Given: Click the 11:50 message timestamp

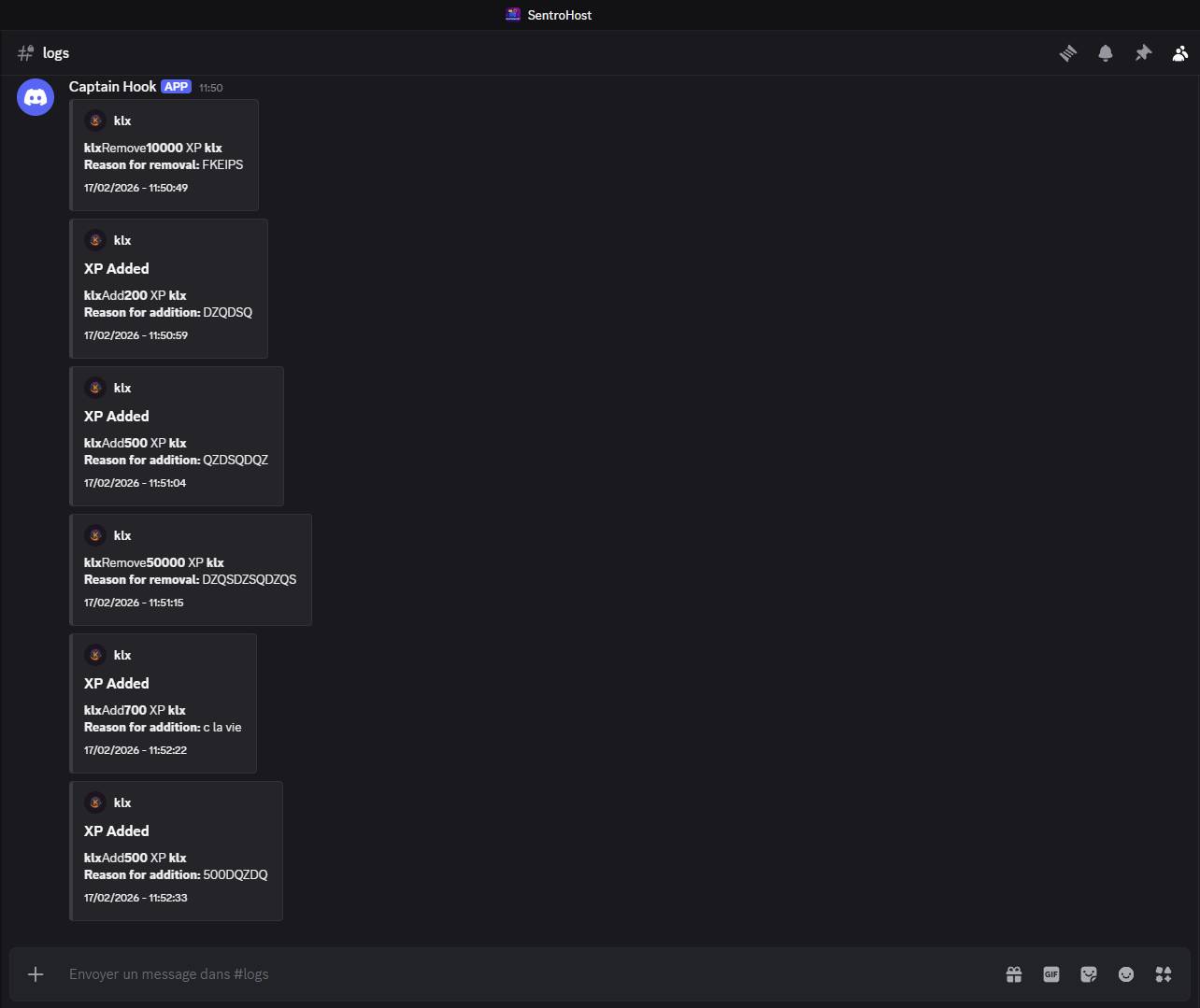Looking at the screenshot, I should [x=211, y=88].
